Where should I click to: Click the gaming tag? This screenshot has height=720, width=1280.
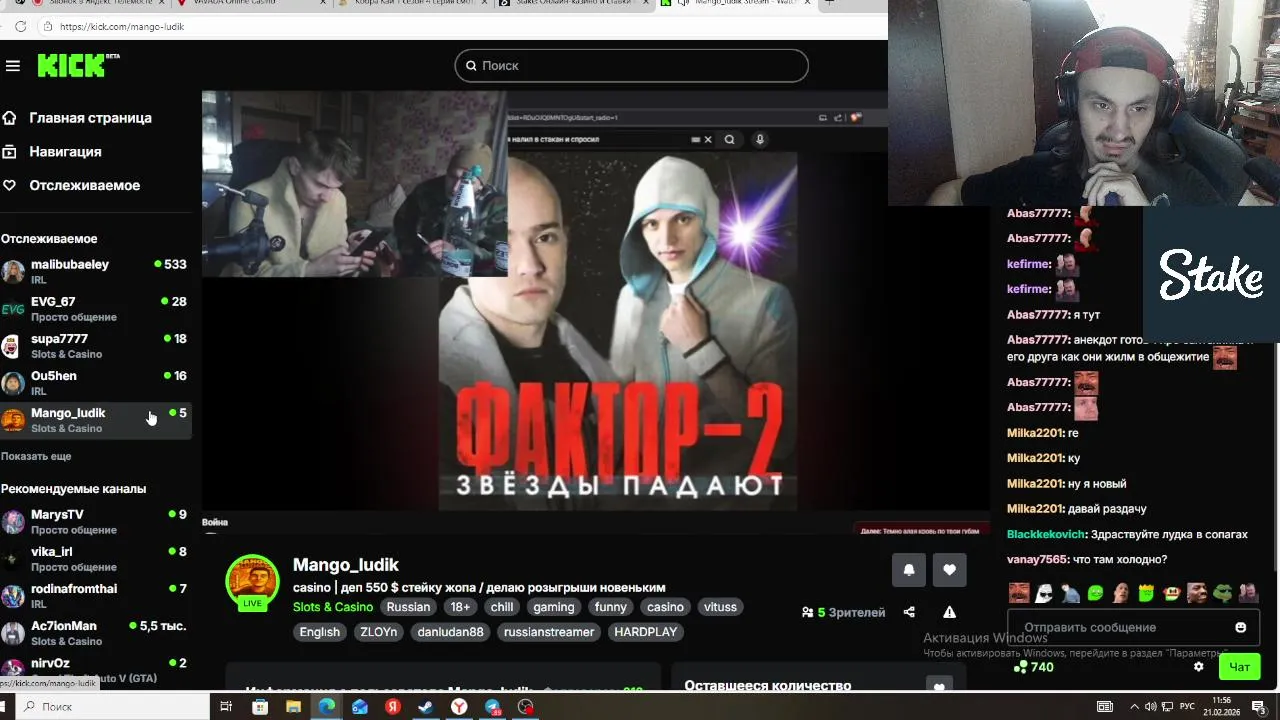[x=554, y=607]
